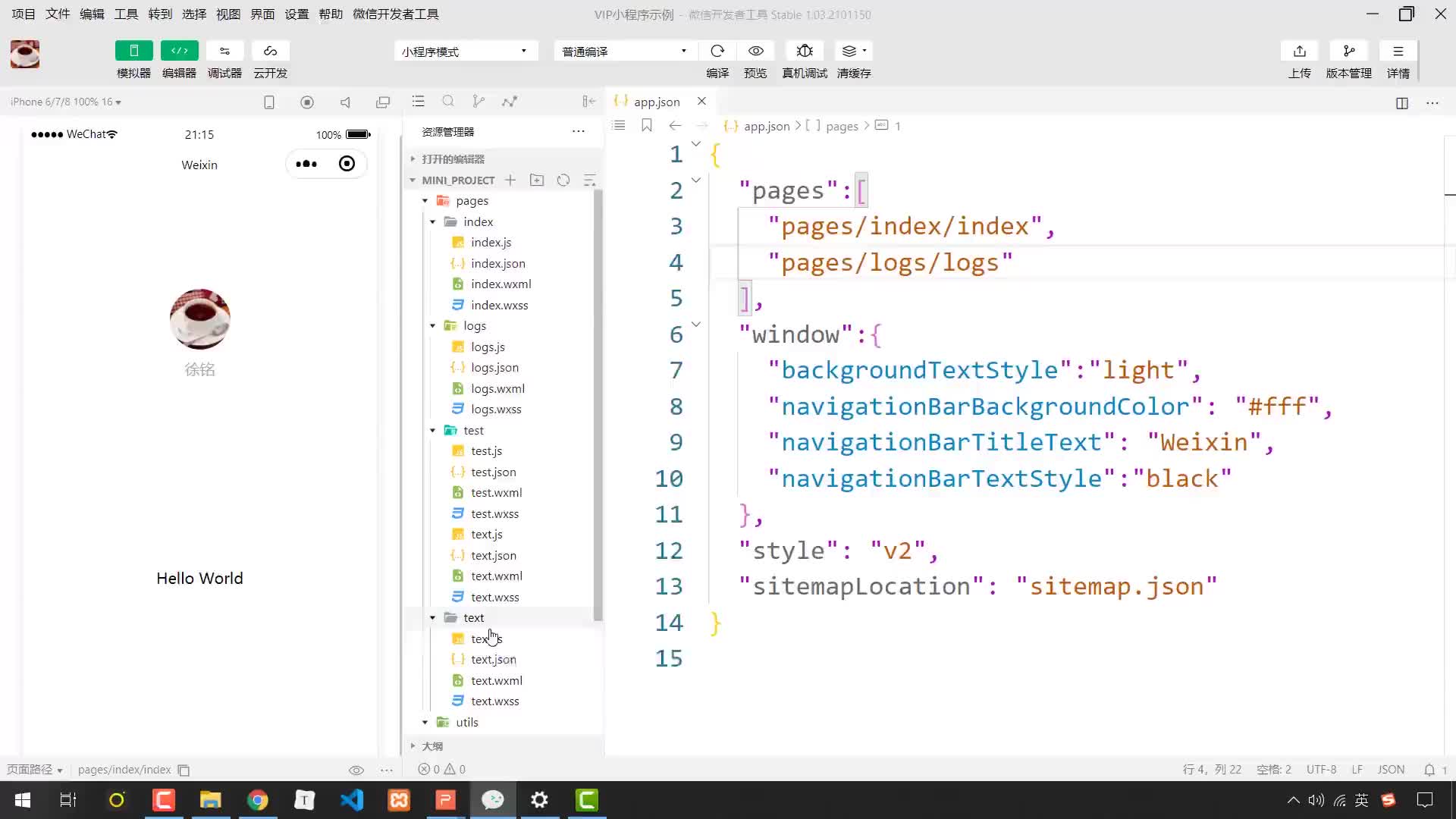Click the clear cache layers icon

(853, 51)
